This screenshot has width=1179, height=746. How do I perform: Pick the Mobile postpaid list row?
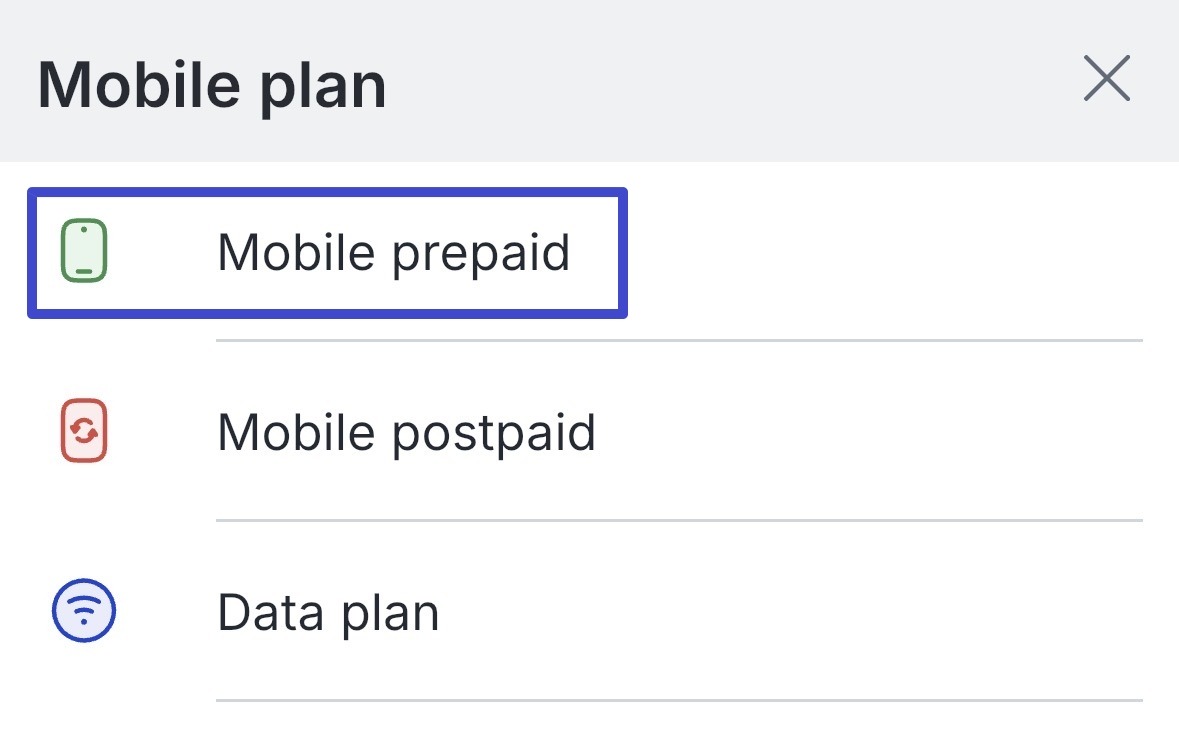[x=590, y=432]
